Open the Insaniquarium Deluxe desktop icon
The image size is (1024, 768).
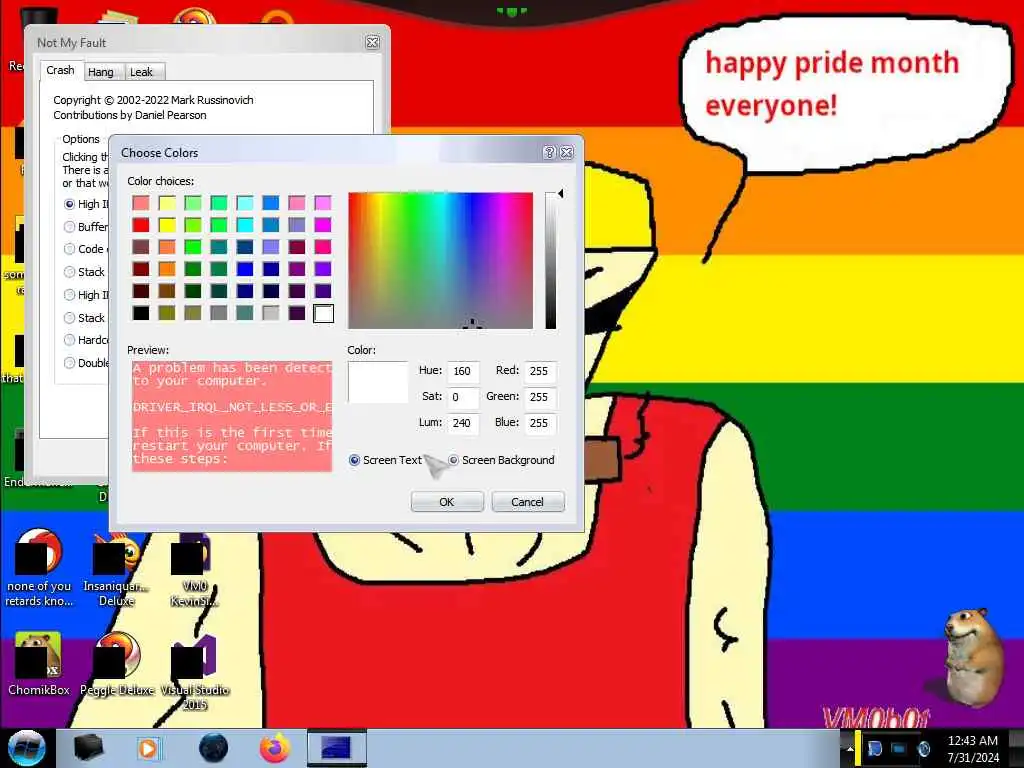[x=116, y=569]
